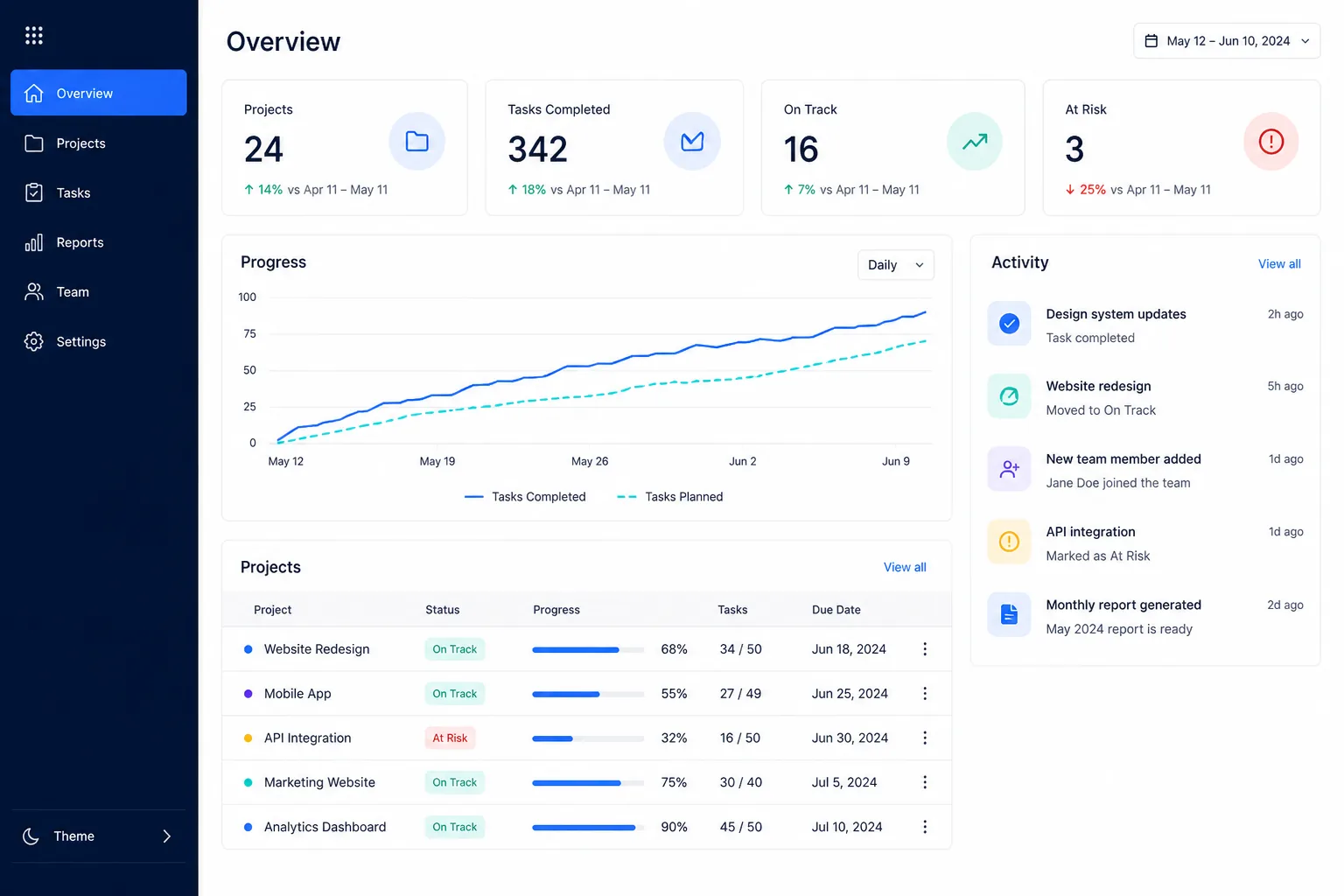This screenshot has width=1344, height=896.
Task: Click 'May 2024 report is ready' text
Action: [1118, 628]
